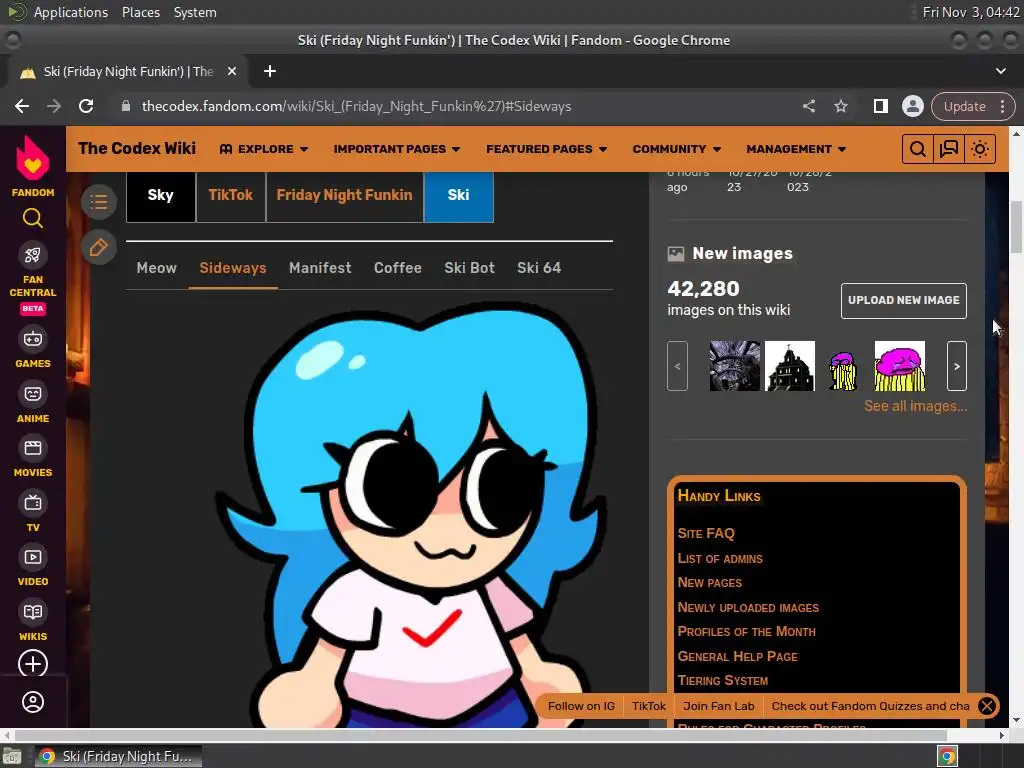This screenshot has width=1024, height=768.
Task: Click the See all images link
Action: [915, 406]
